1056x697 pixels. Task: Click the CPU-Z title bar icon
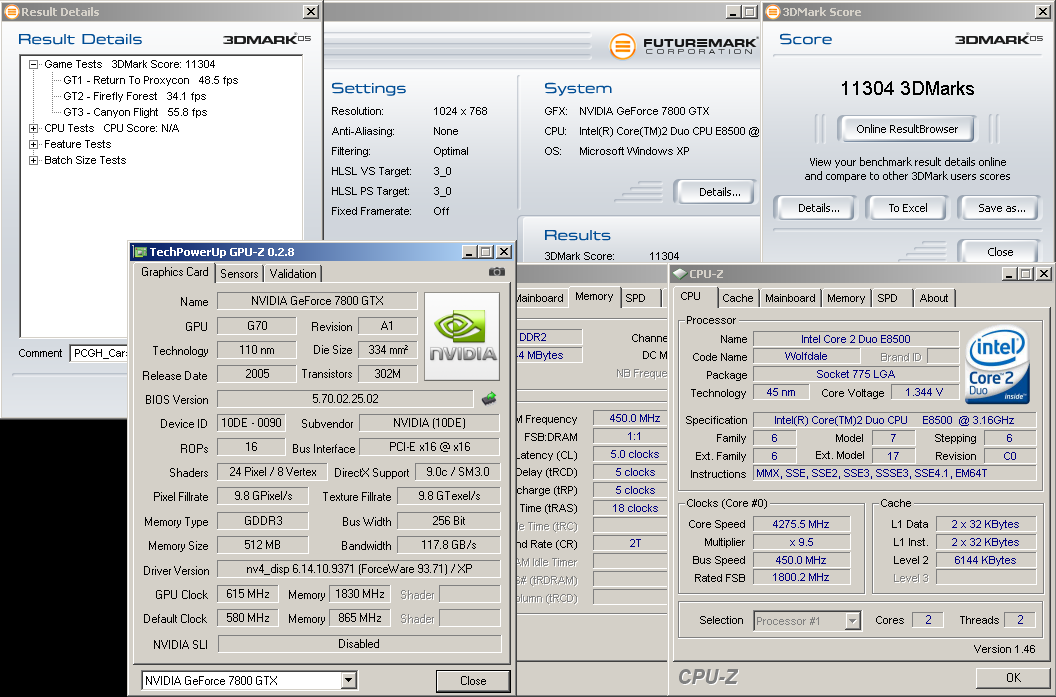pos(680,273)
